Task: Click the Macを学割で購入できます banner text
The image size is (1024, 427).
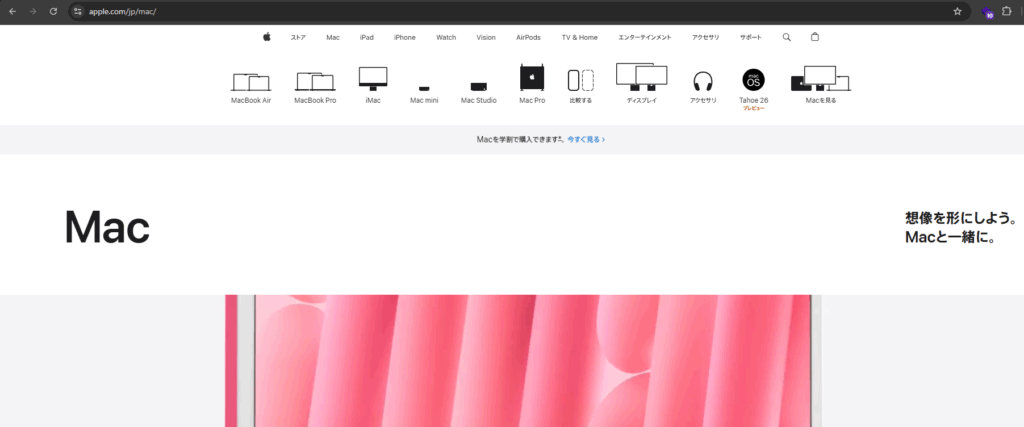Action: click(520, 140)
